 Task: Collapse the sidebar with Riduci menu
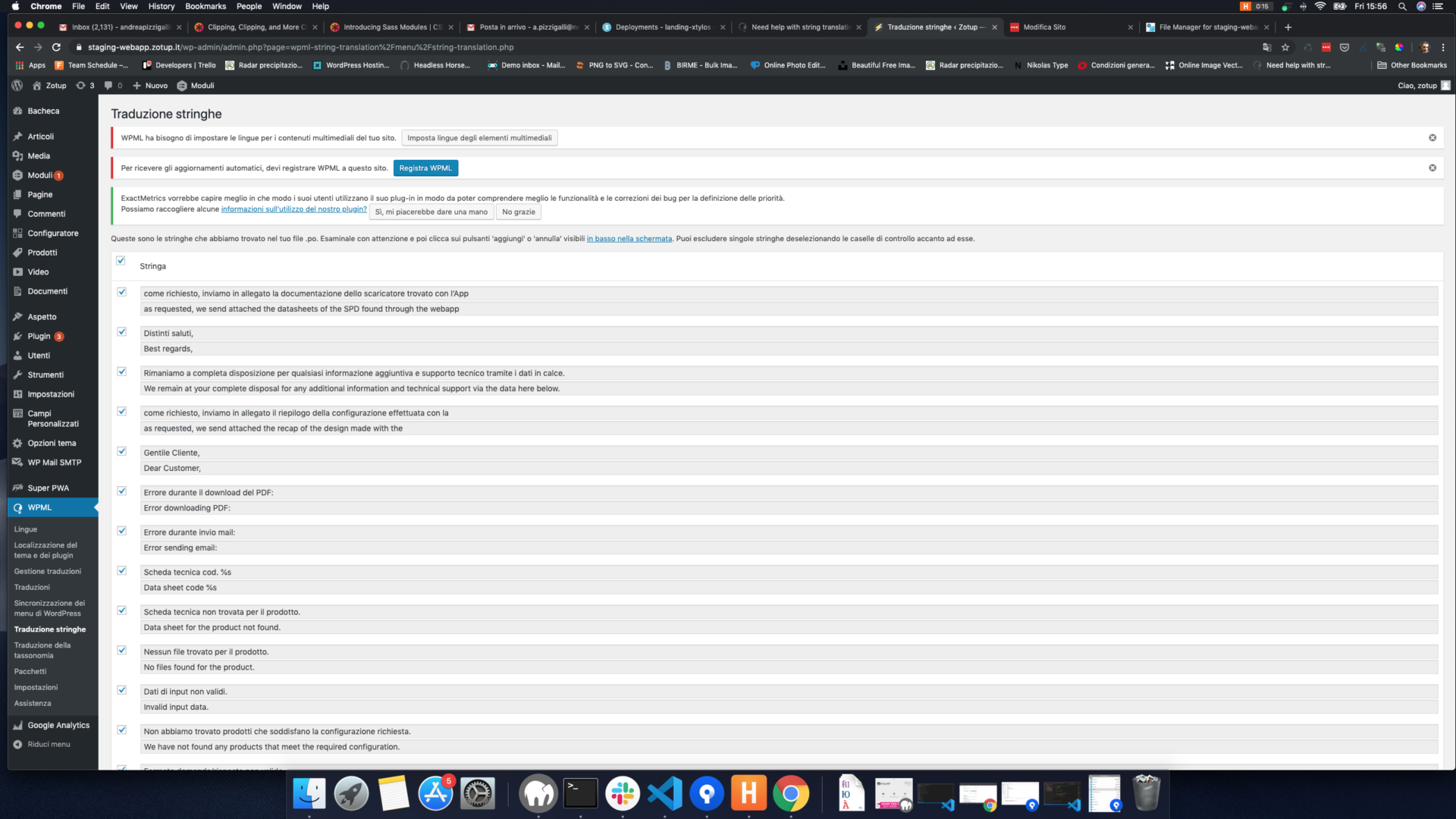[x=48, y=744]
